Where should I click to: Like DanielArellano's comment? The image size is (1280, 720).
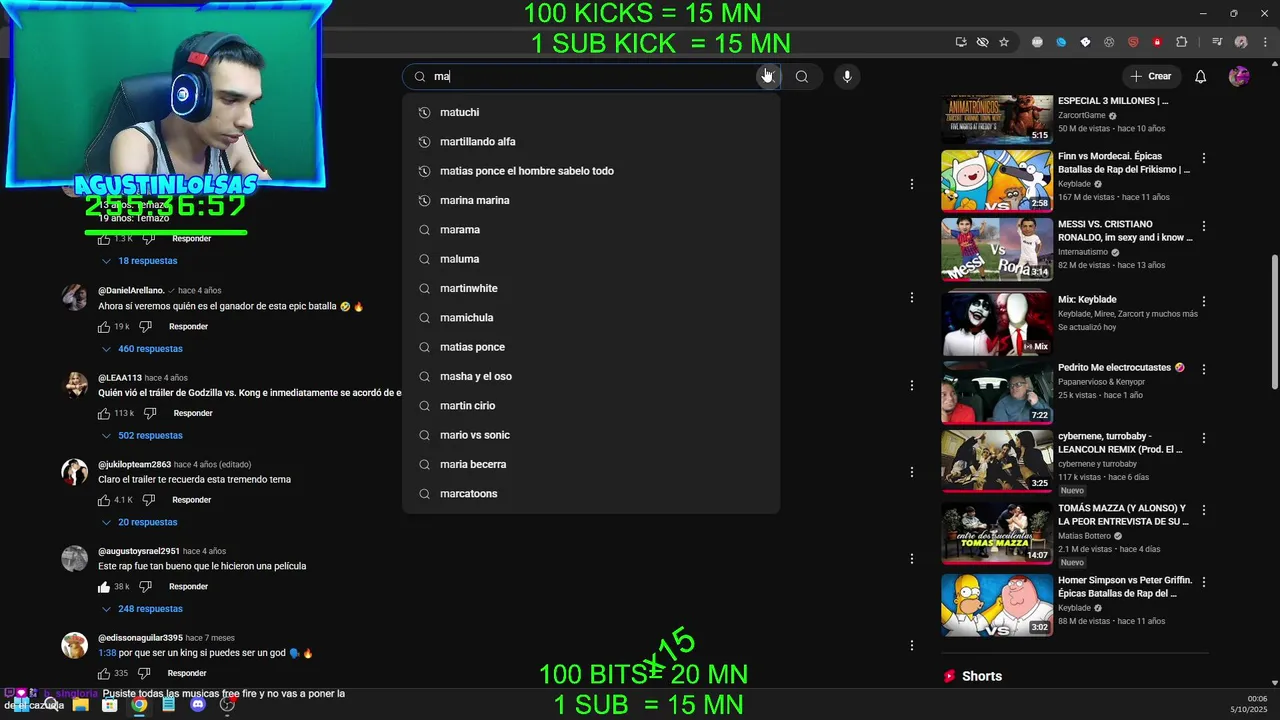click(104, 327)
